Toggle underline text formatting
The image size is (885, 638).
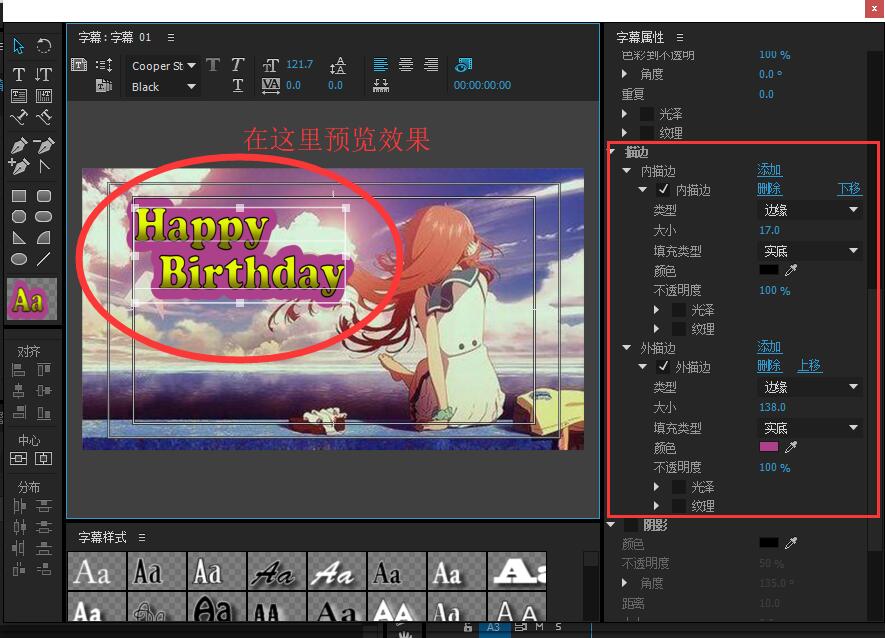[238, 85]
